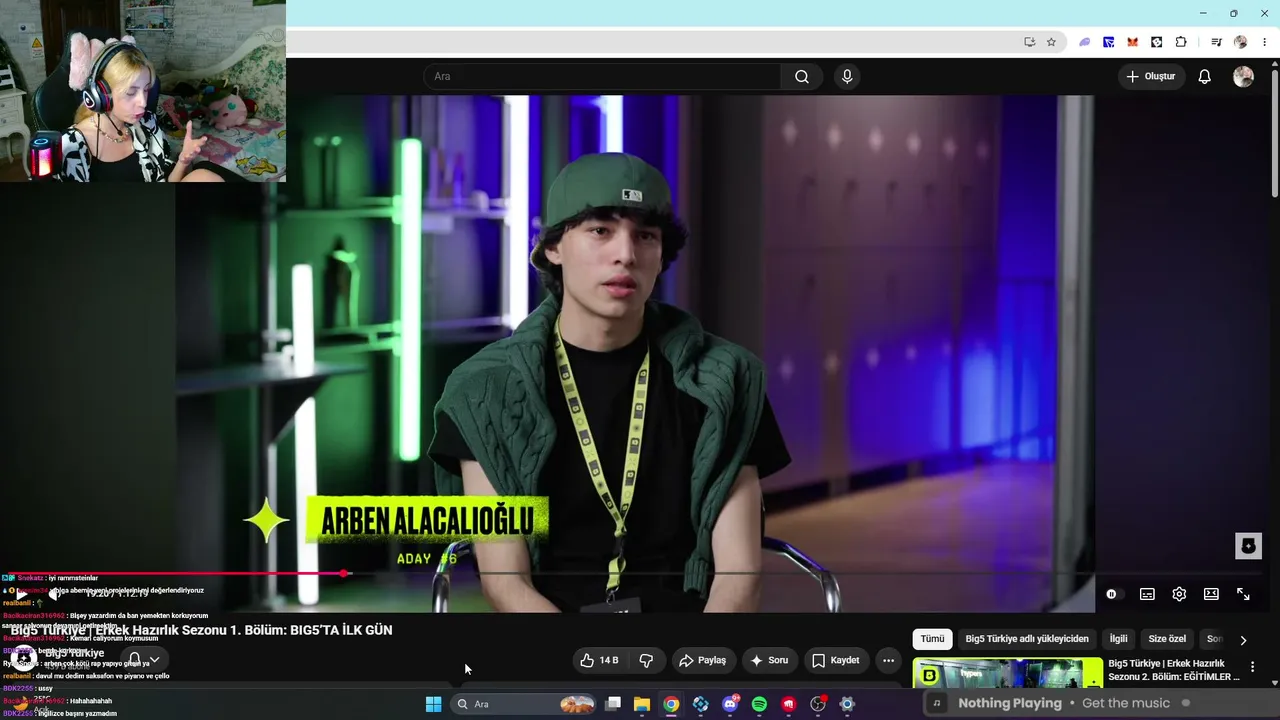1280x720 pixels.
Task: Save the video with Kaydet button
Action: click(x=836, y=661)
